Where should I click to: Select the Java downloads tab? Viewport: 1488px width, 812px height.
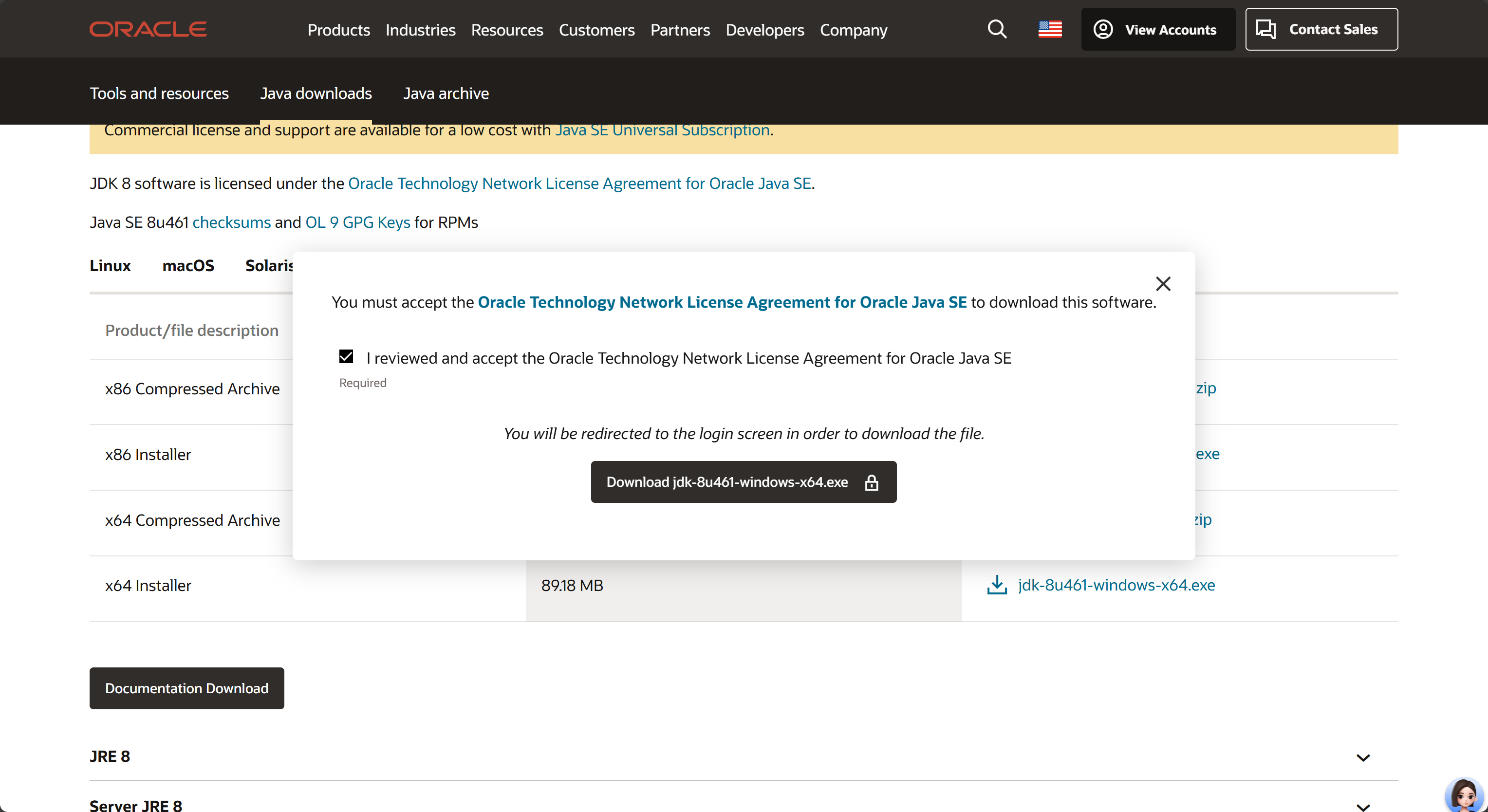(316, 93)
